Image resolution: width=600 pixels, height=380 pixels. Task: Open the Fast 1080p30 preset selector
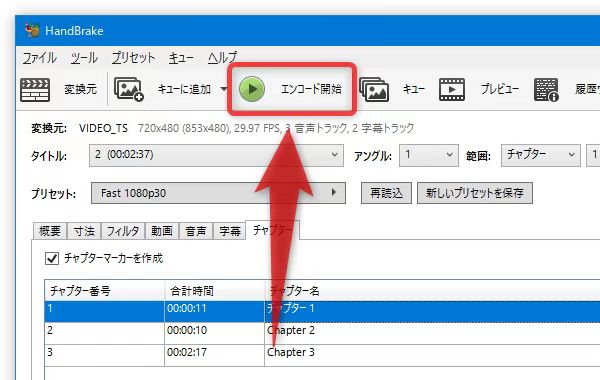pyautogui.click(x=218, y=193)
